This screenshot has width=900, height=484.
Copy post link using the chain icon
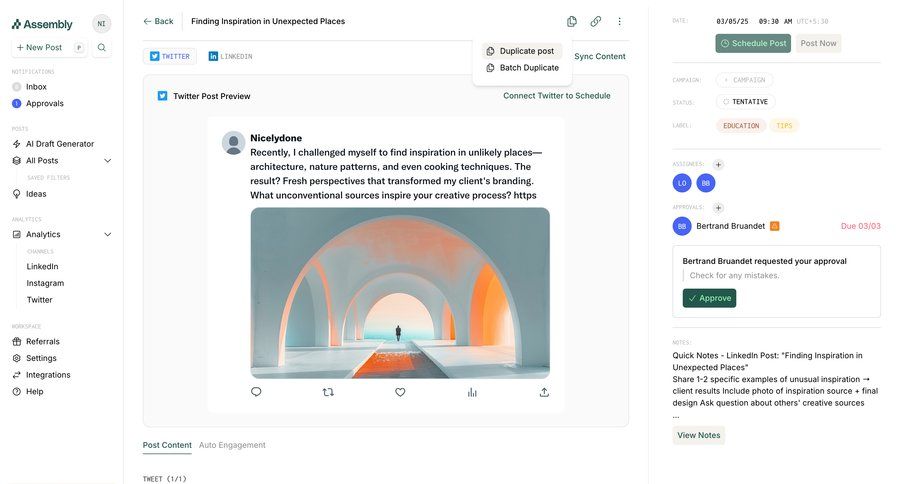click(596, 21)
